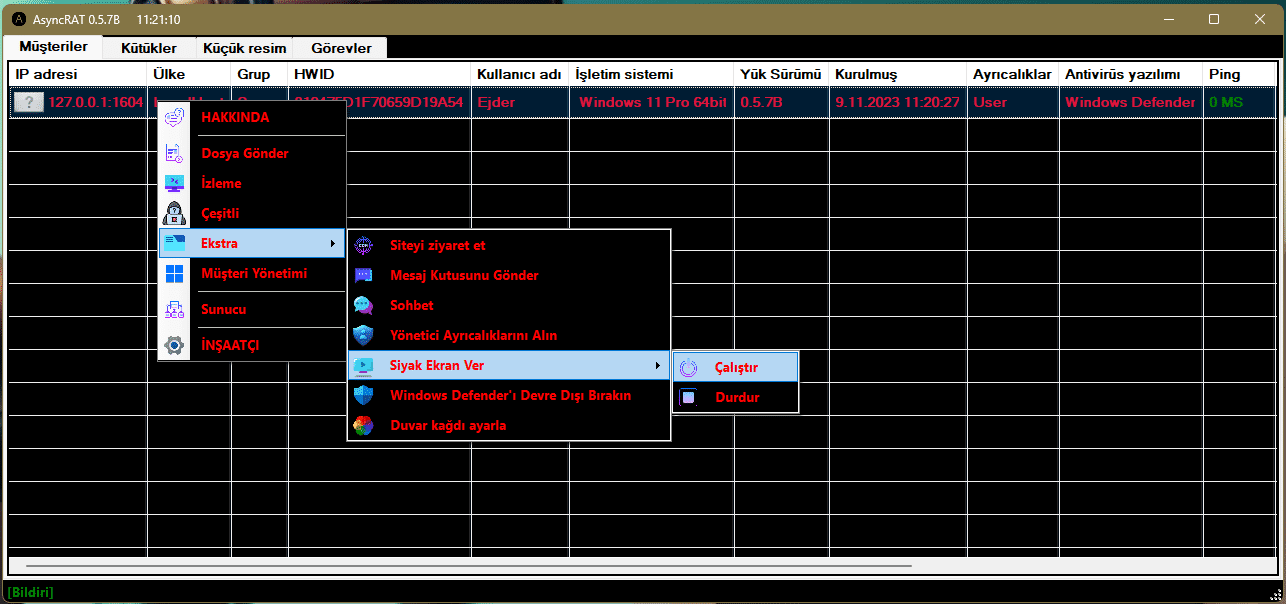The height and width of the screenshot is (604, 1286).
Task: Click the Durdur stop square icon
Action: (688, 397)
